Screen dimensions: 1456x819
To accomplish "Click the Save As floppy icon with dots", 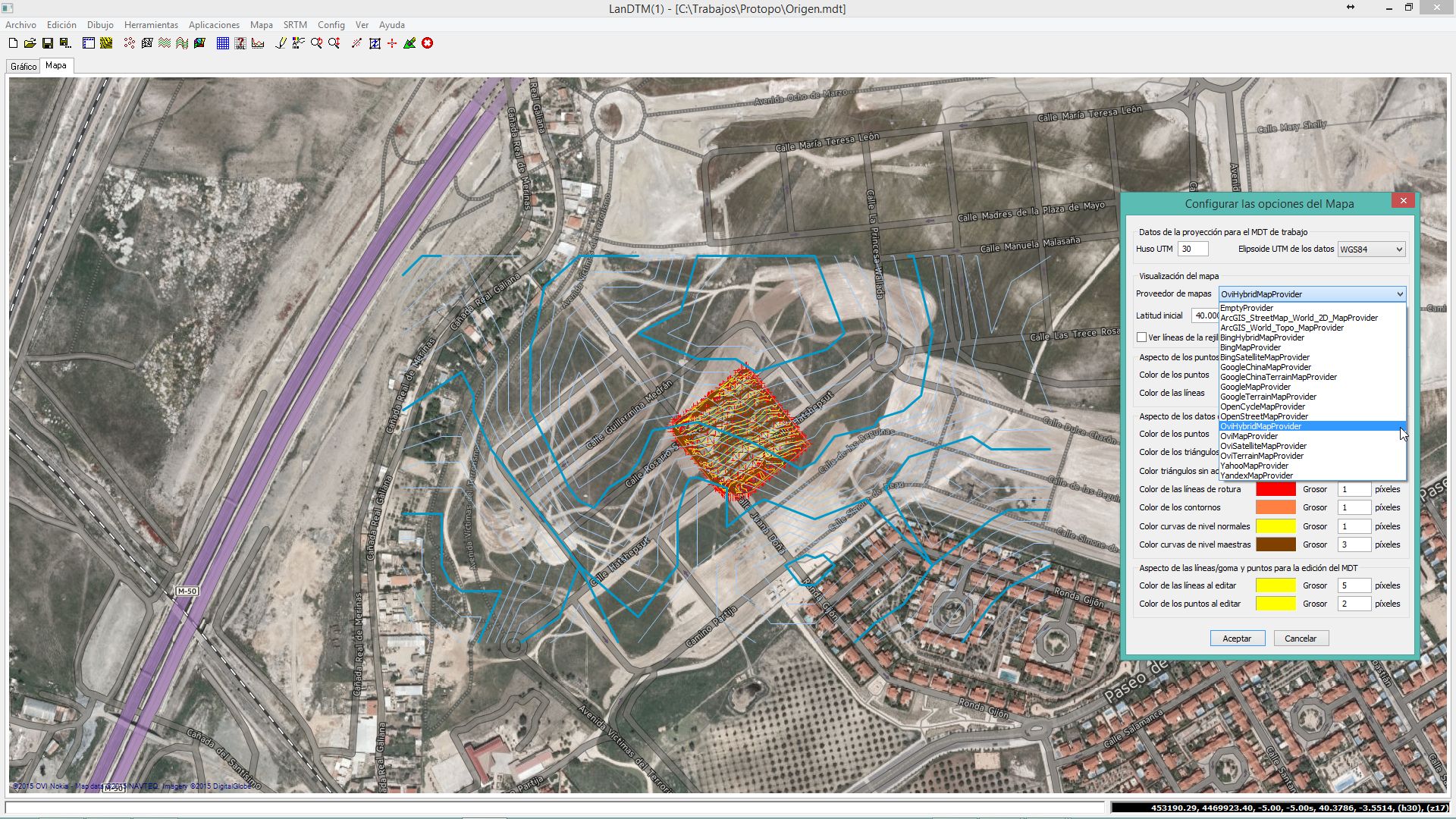I will [x=65, y=43].
